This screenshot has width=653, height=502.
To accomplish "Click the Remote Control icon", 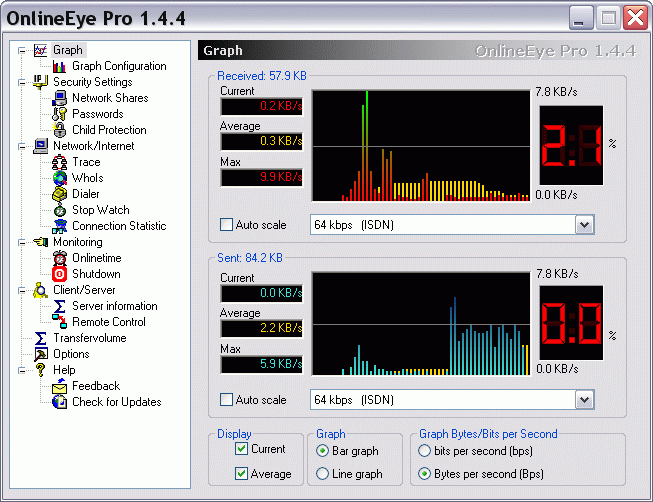I will pos(60,322).
